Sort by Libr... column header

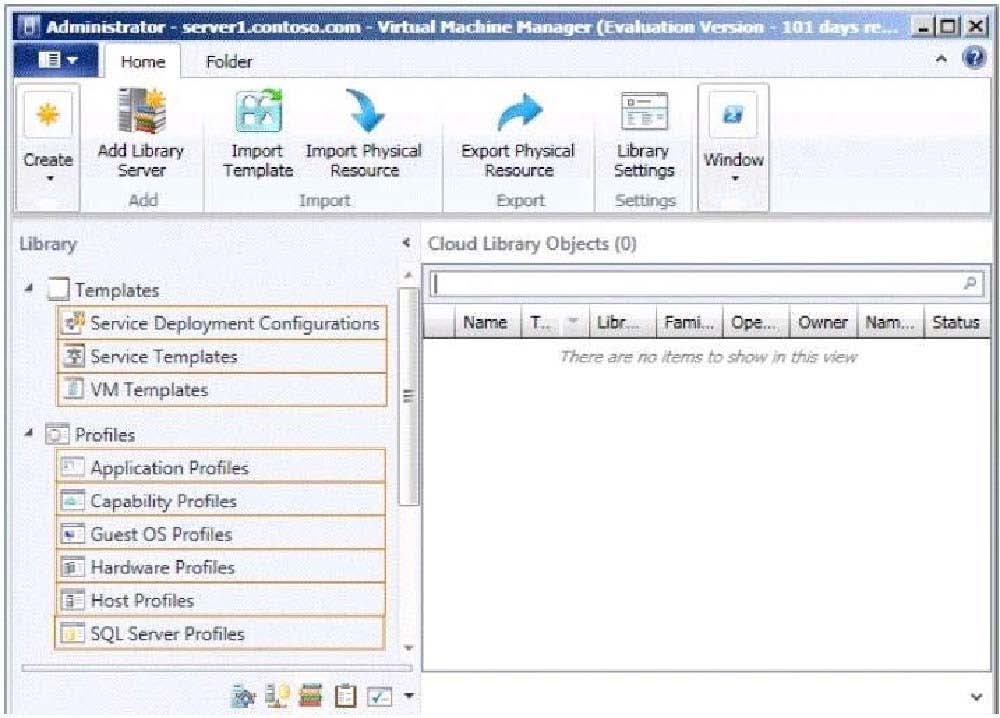621,322
